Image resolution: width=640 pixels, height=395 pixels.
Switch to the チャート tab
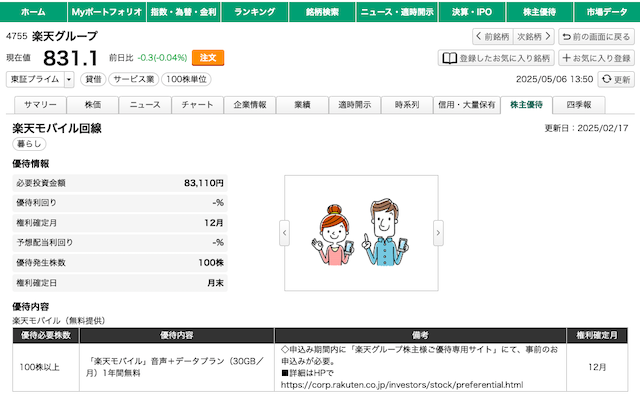tap(198, 105)
